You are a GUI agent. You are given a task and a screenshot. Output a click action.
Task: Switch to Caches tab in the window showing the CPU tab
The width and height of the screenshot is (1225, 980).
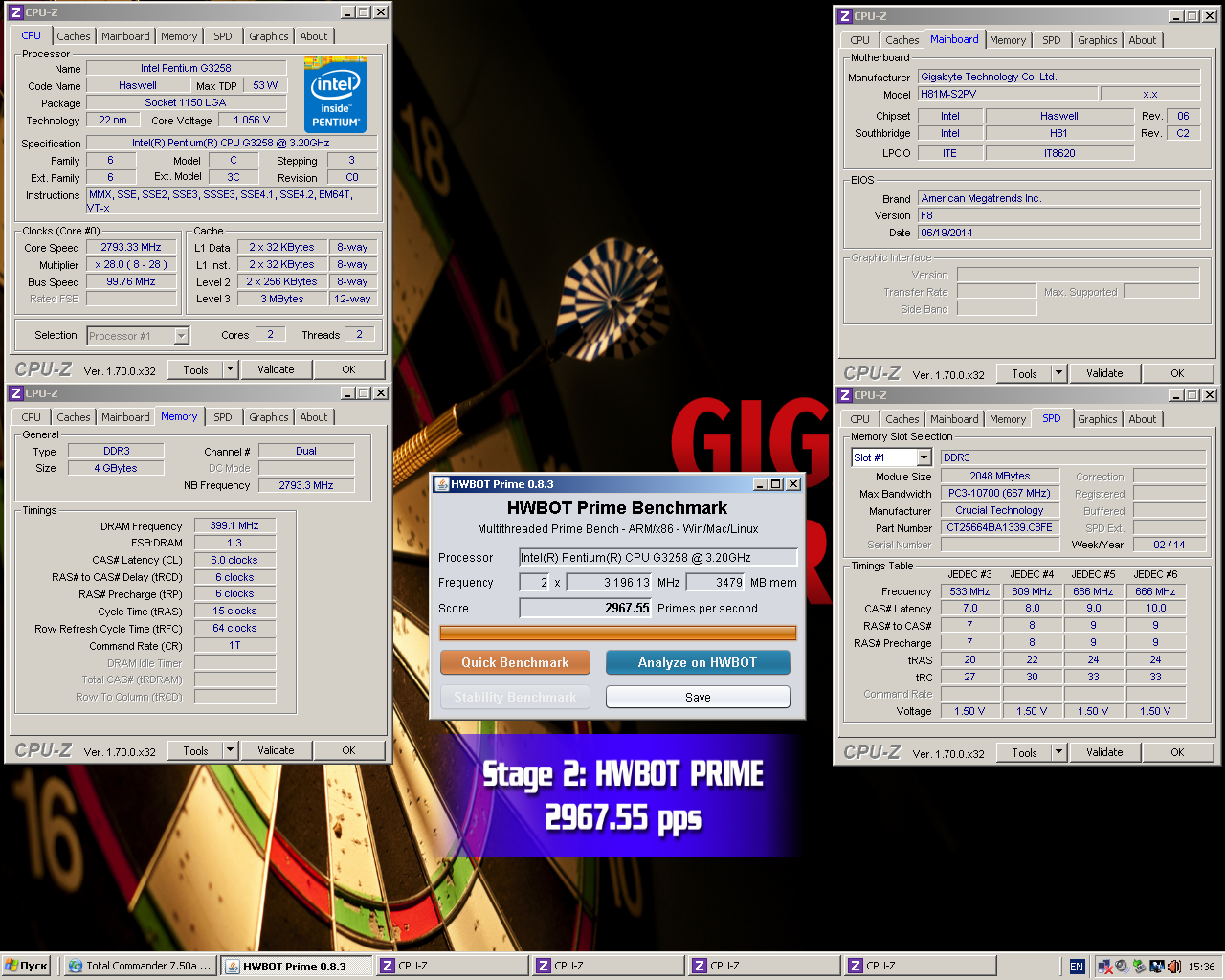73,36
